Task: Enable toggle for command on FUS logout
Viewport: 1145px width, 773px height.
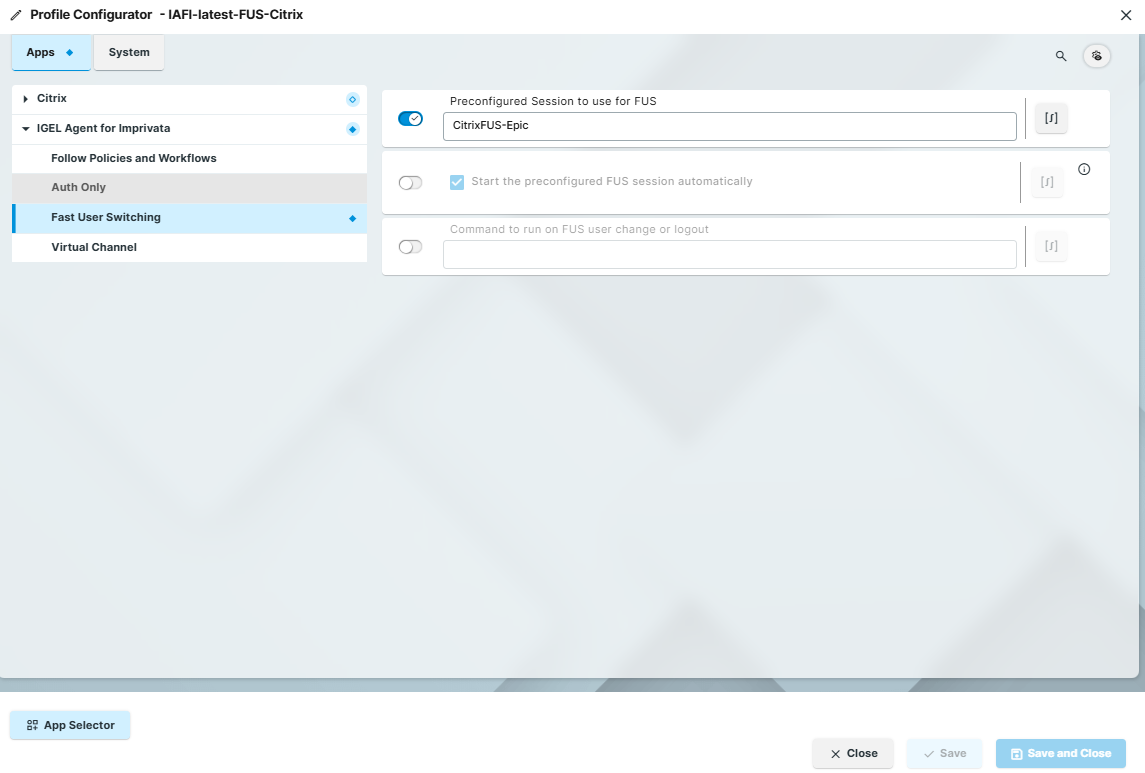Action: coord(410,247)
